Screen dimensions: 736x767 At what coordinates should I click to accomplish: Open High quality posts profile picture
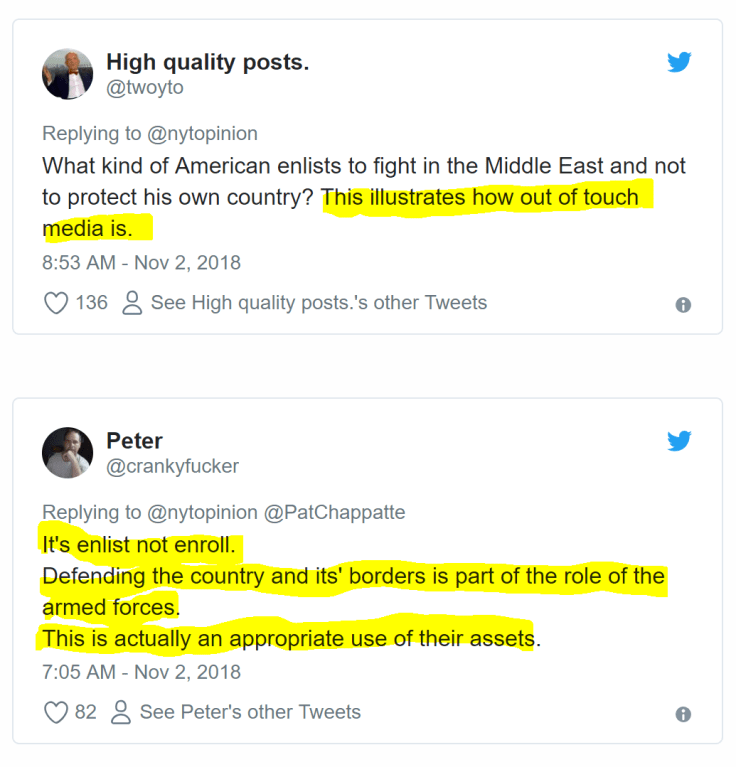pos(67,73)
